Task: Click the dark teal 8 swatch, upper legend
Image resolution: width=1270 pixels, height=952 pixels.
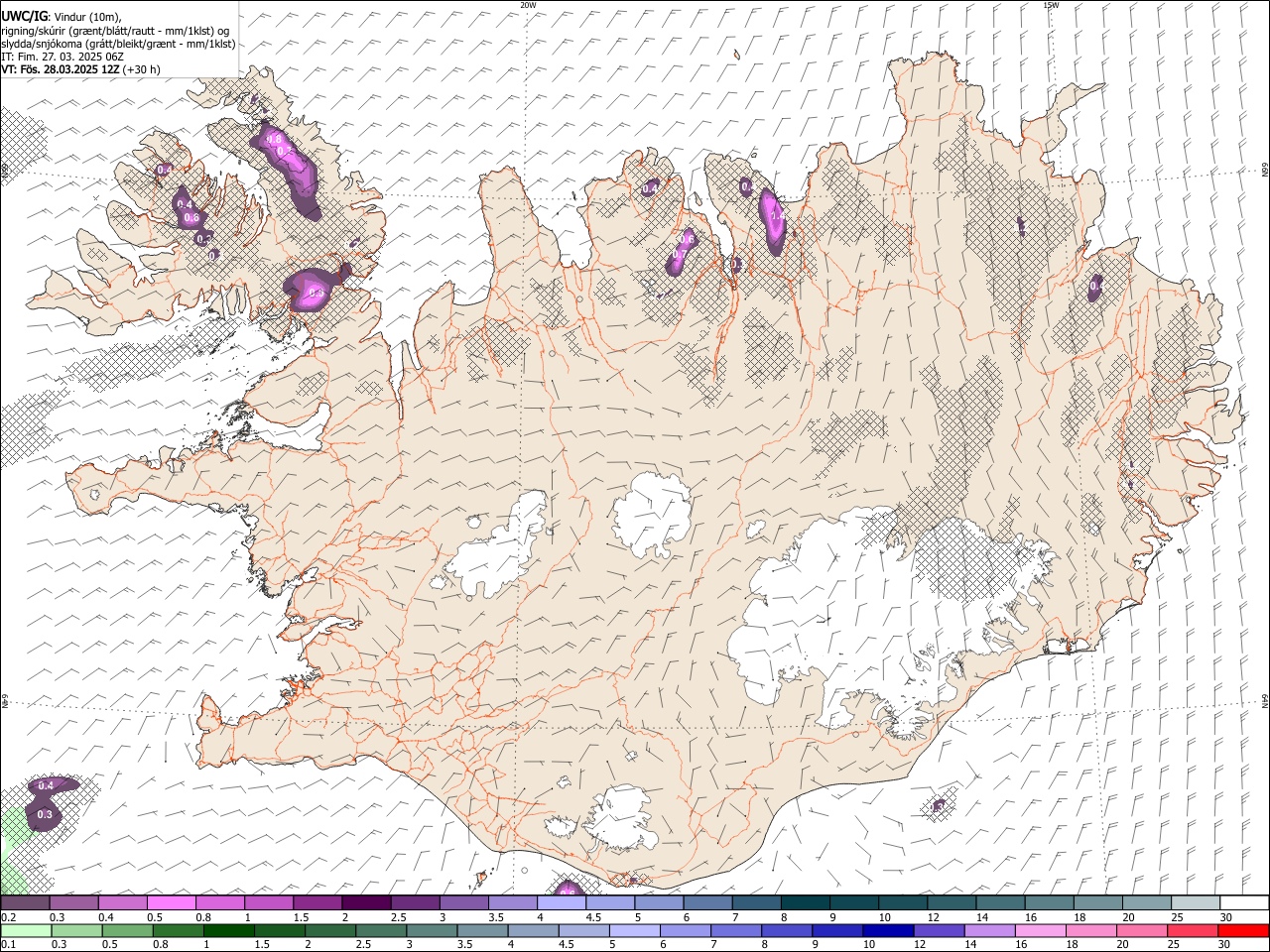Action: [804, 902]
